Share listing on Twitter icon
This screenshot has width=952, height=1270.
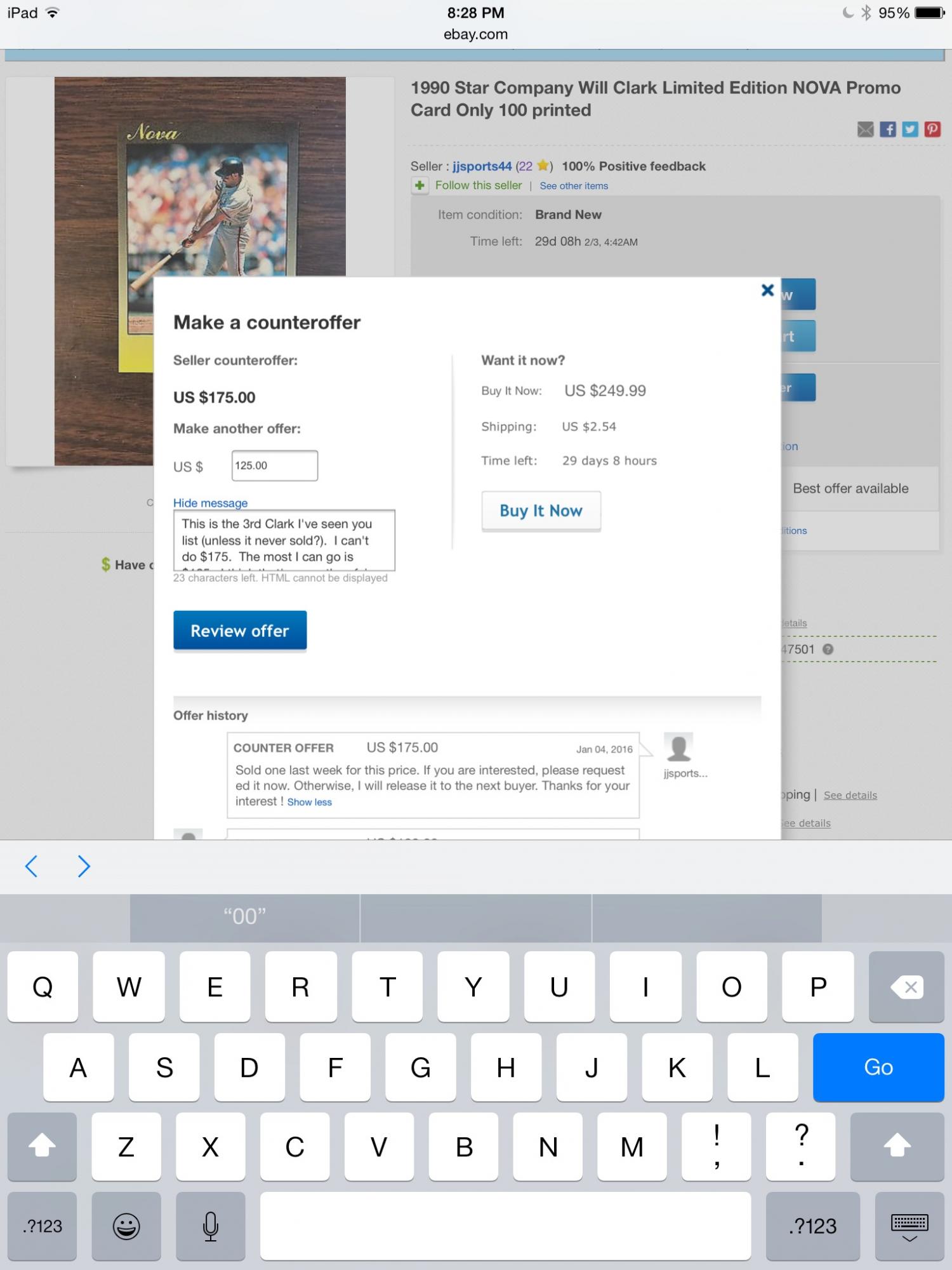(910, 130)
